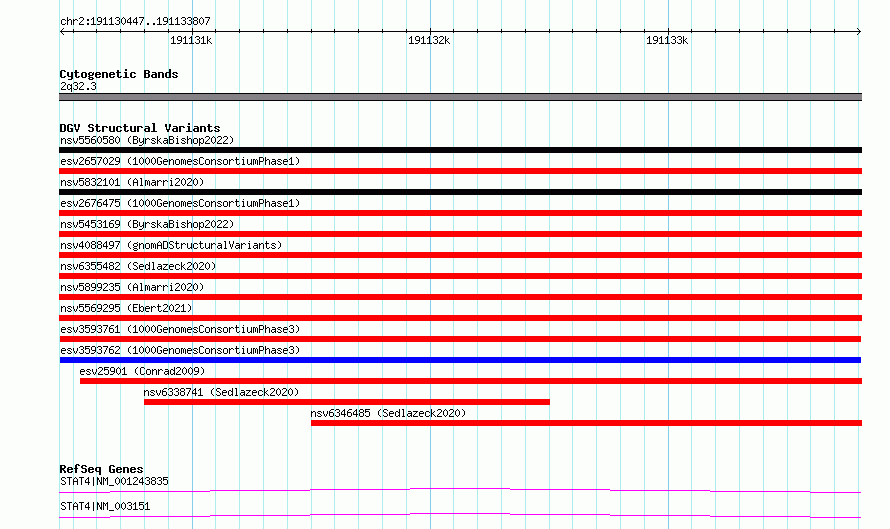Select the esv2657029 1000GenomesConsortiumPhase1 red bar

click(x=460, y=171)
